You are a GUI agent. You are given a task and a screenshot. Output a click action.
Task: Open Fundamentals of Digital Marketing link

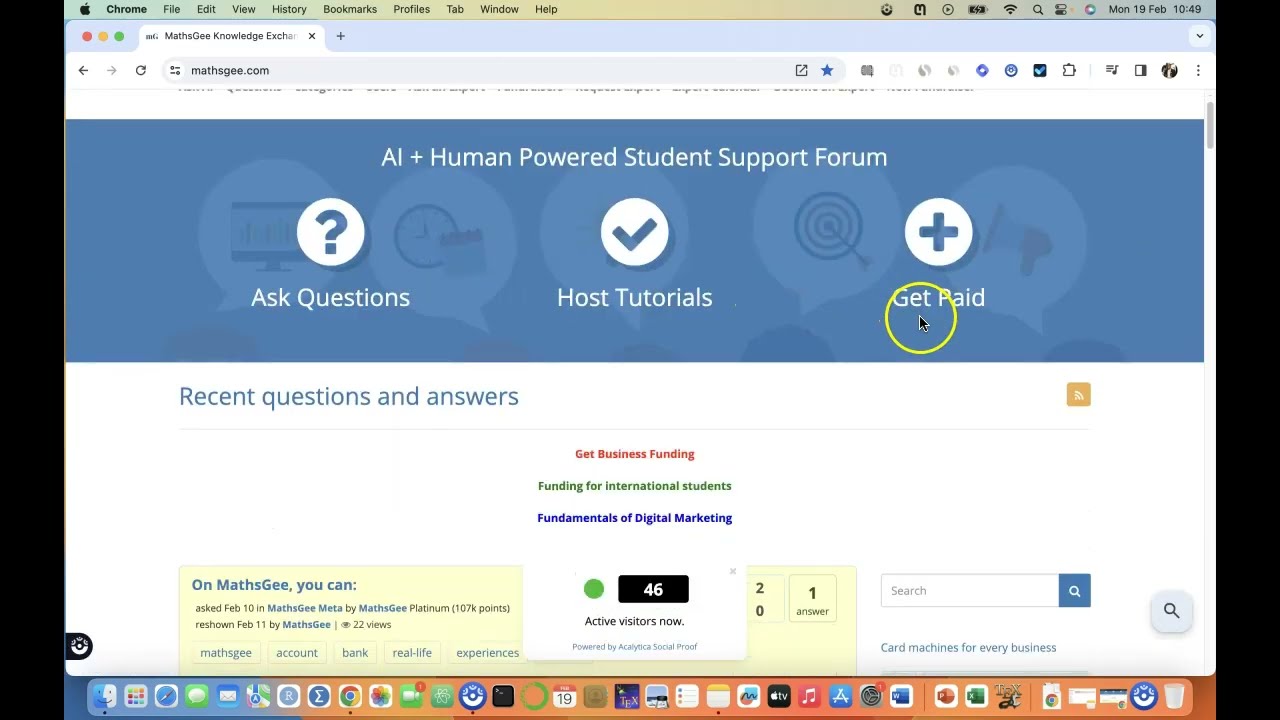point(634,518)
